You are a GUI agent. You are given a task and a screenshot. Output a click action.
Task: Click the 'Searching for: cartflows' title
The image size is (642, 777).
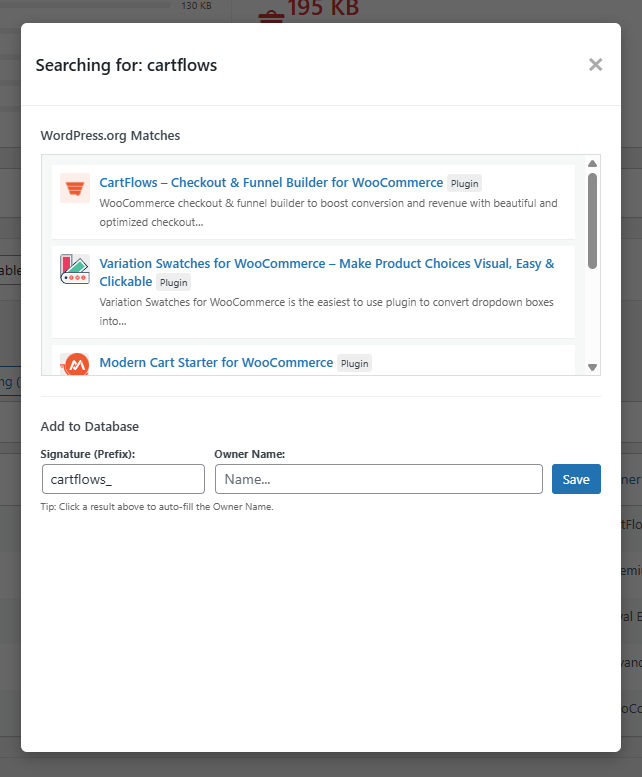click(126, 65)
